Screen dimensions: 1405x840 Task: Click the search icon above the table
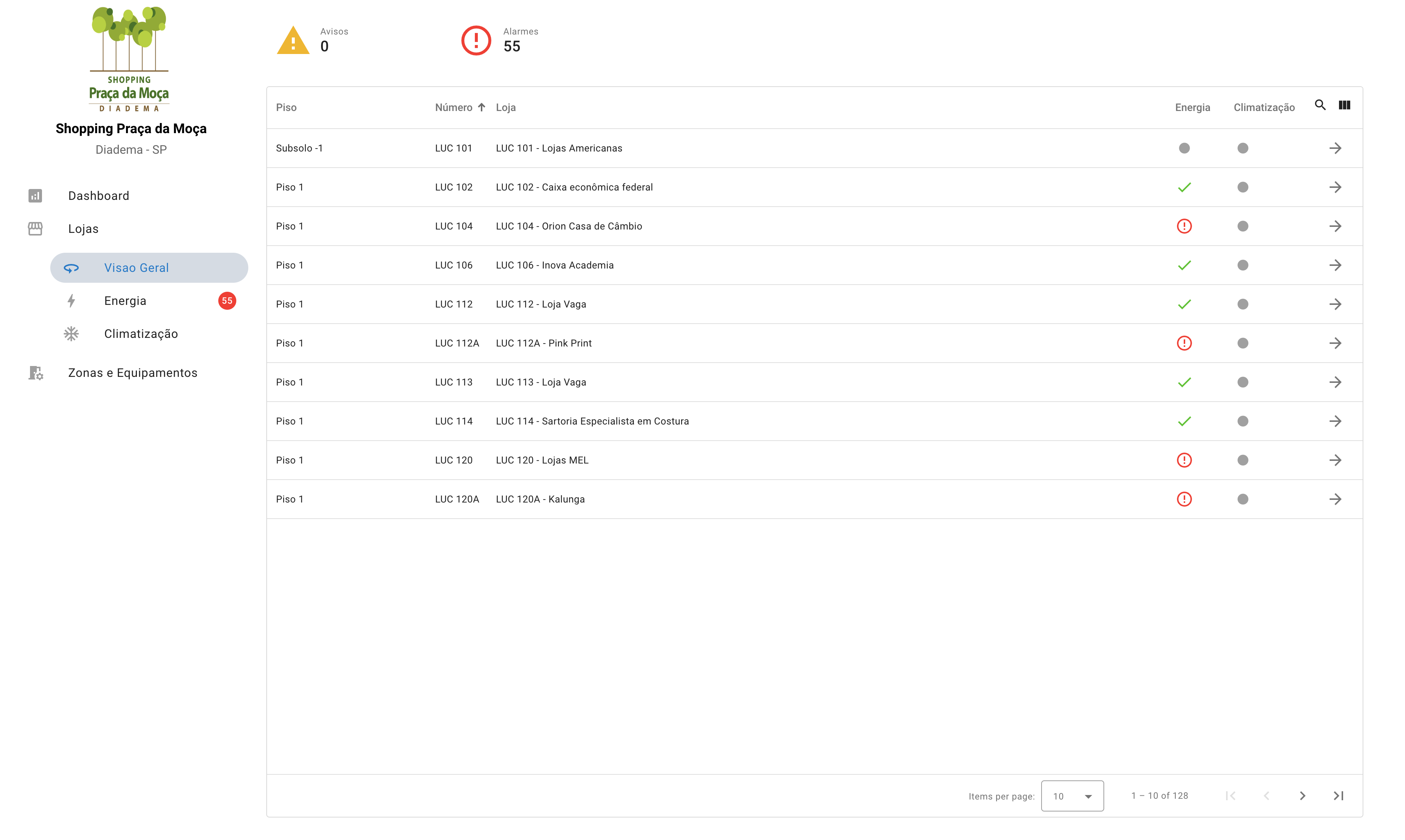1321,105
